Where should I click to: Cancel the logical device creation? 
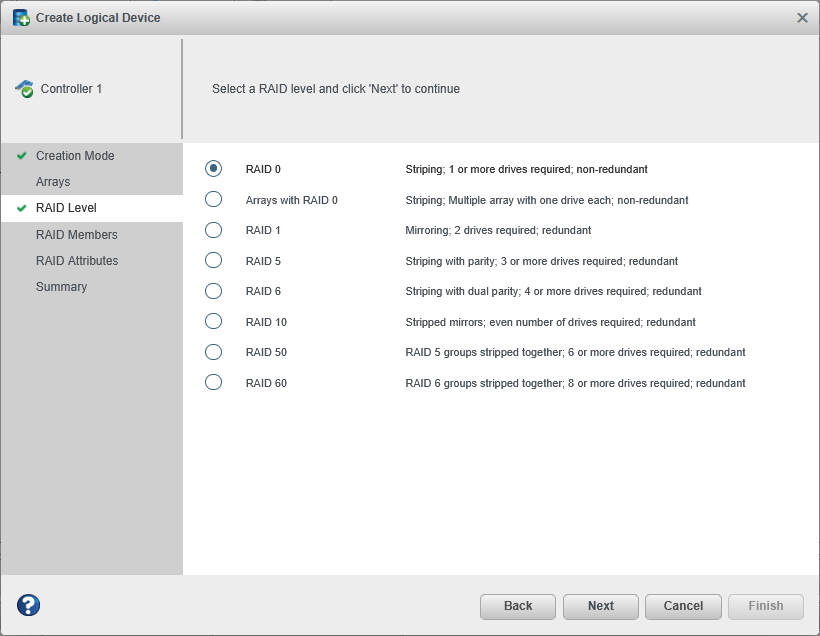pyautogui.click(x=684, y=606)
